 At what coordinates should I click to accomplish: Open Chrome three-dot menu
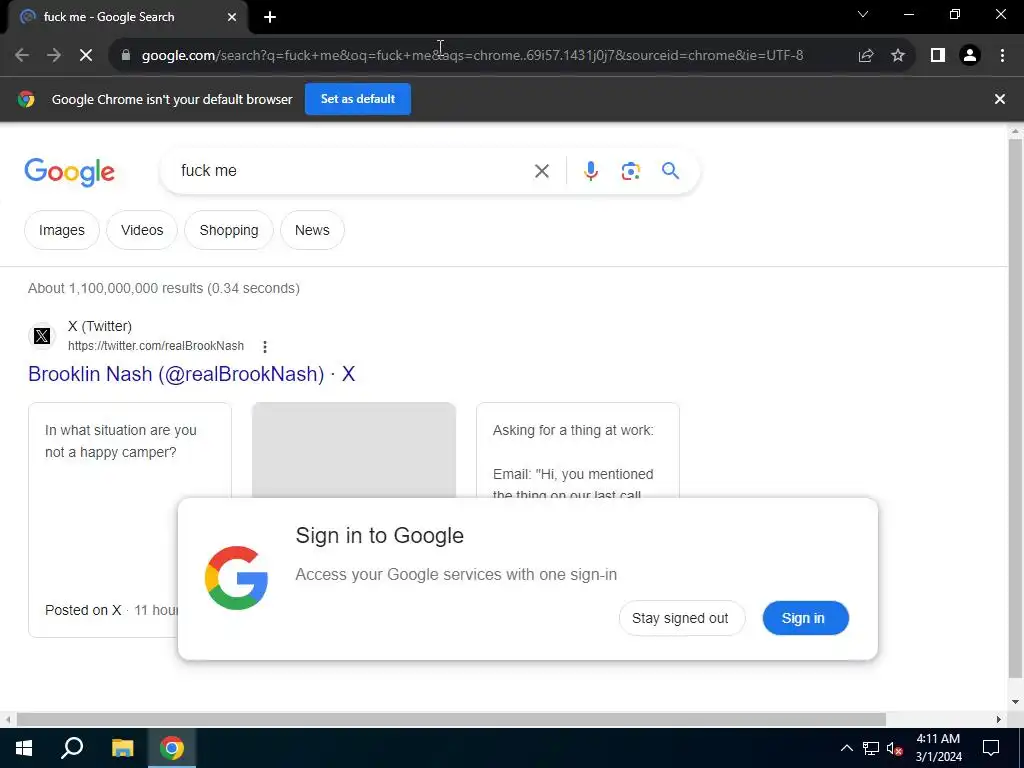coord(1002,56)
